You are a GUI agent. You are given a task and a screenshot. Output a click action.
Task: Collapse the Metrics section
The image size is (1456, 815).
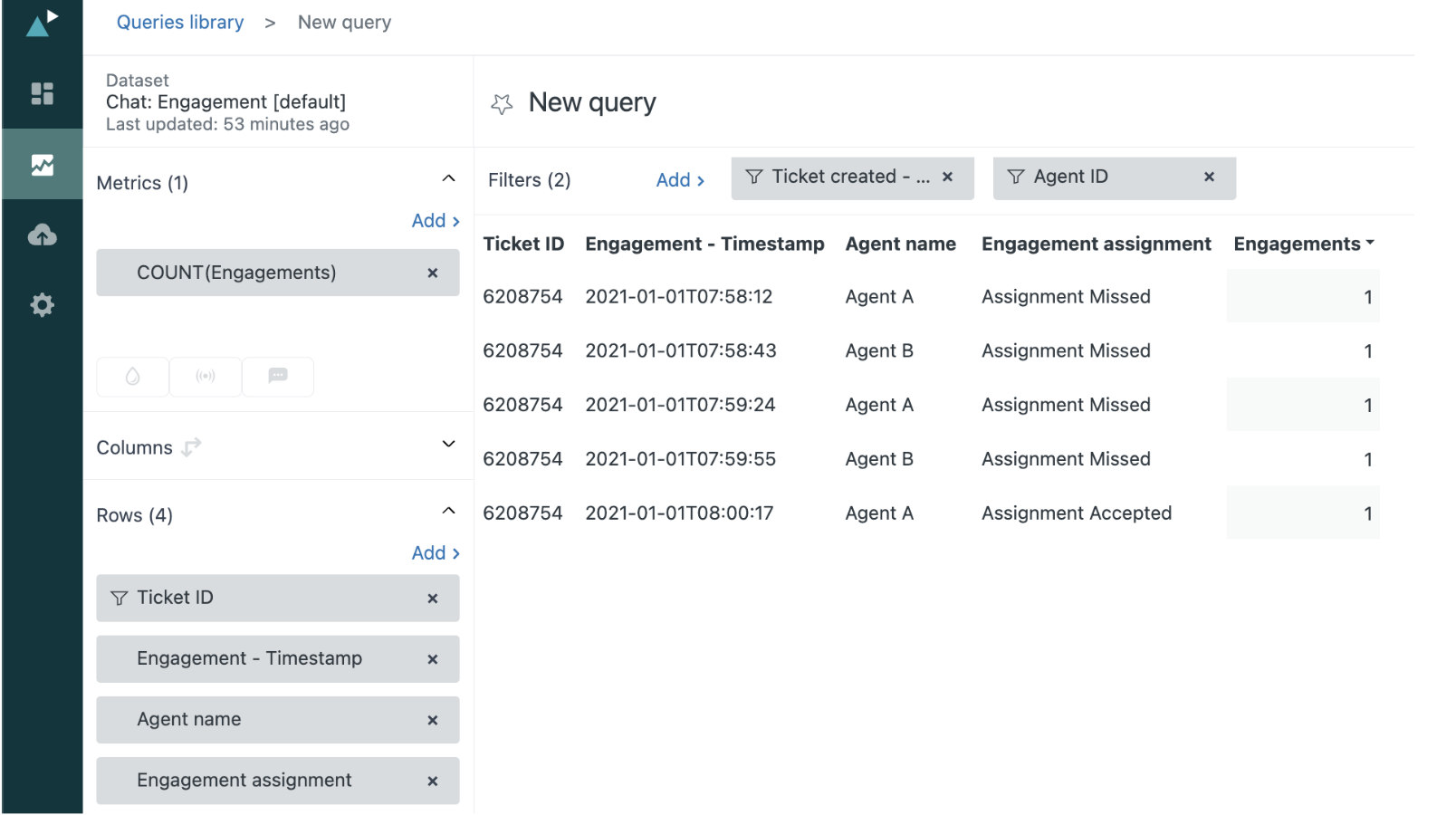pyautogui.click(x=448, y=179)
